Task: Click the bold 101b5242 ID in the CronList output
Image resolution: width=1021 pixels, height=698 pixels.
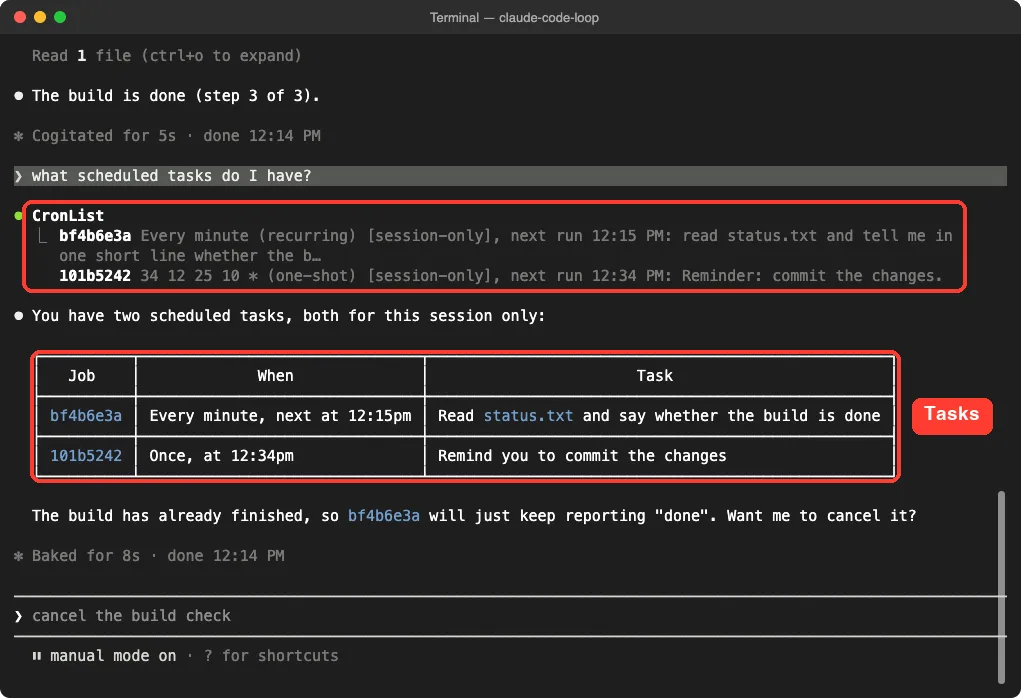Action: point(95,276)
